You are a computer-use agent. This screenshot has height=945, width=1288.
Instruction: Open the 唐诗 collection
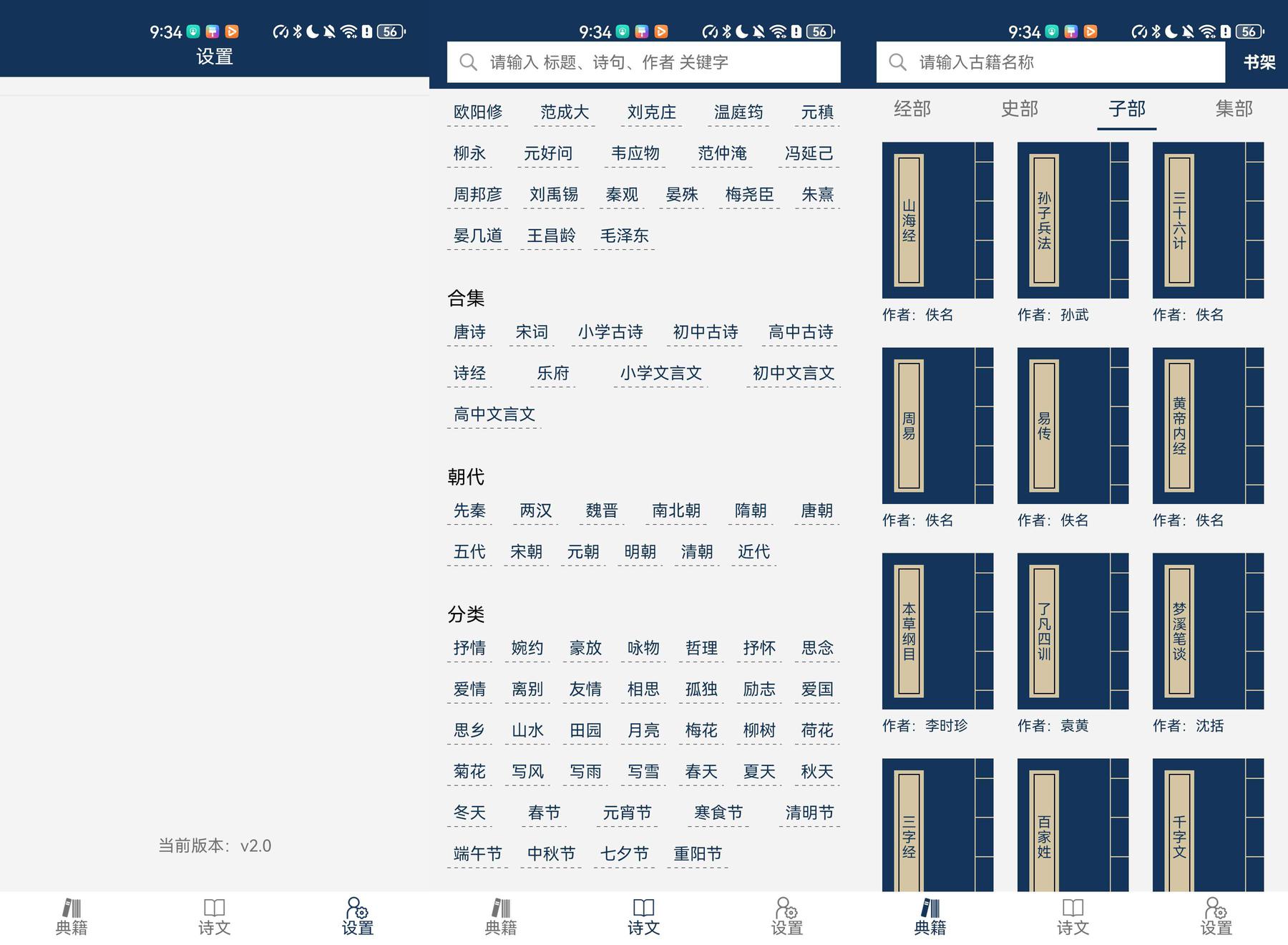click(x=469, y=332)
